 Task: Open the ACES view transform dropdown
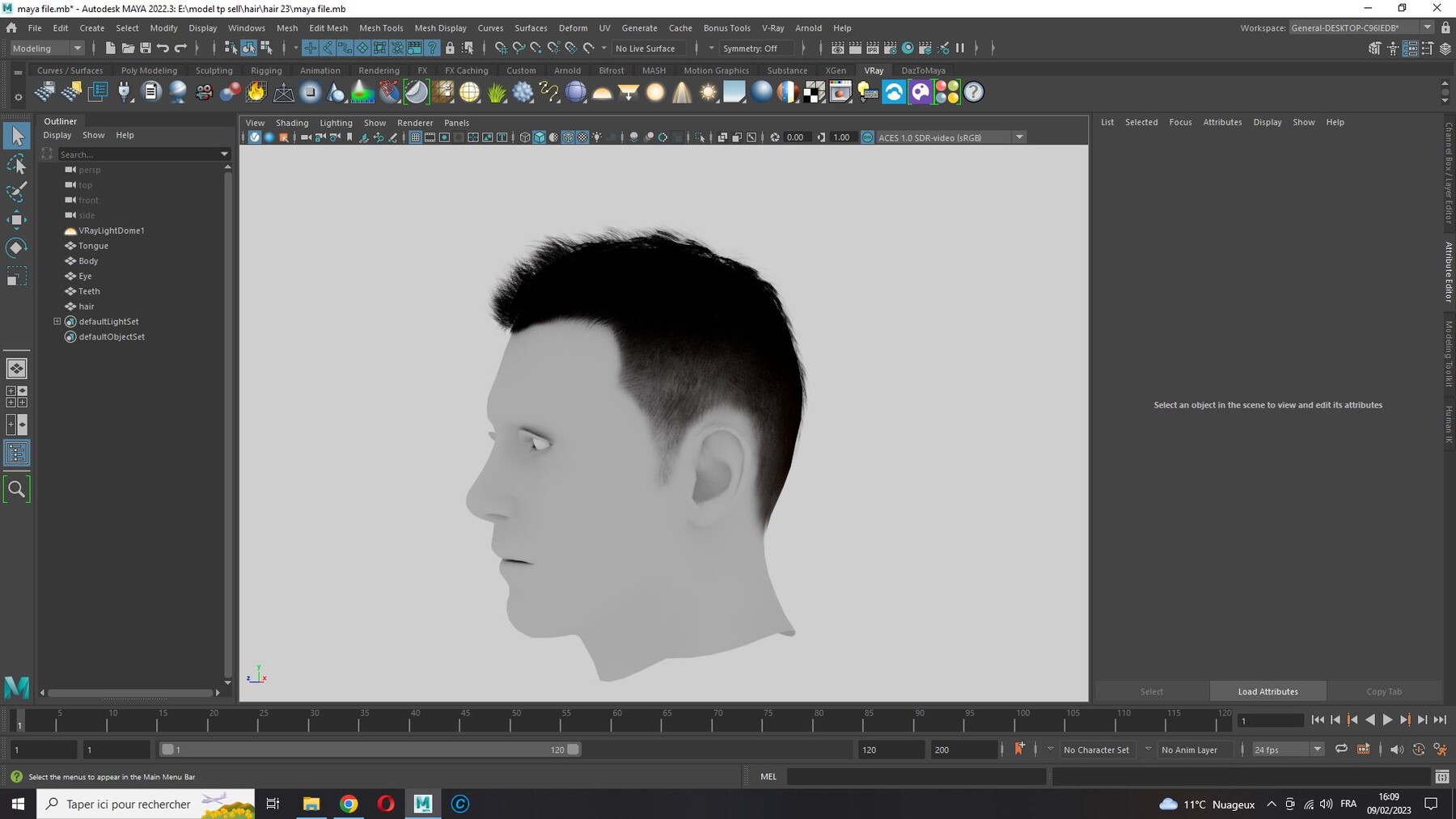pos(951,137)
